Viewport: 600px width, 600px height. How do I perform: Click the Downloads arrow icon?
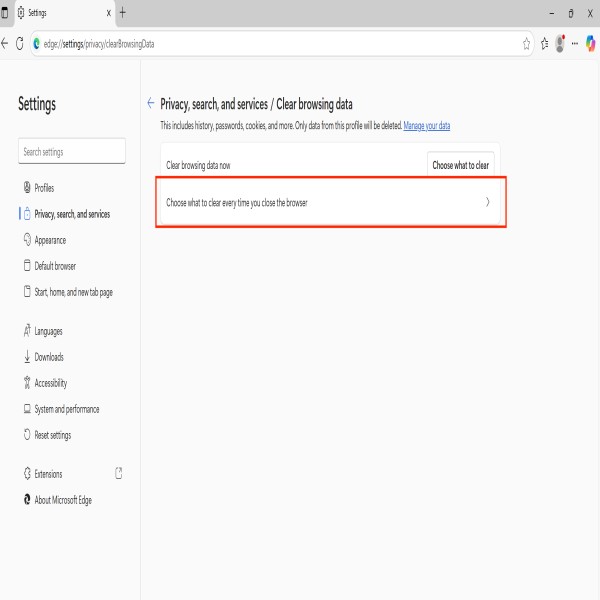point(26,357)
